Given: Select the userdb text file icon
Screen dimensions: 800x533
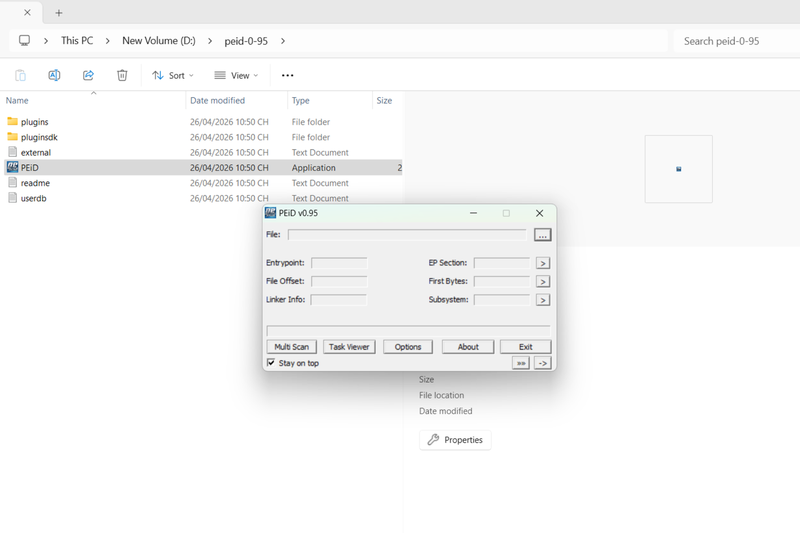Looking at the screenshot, I should [13, 198].
